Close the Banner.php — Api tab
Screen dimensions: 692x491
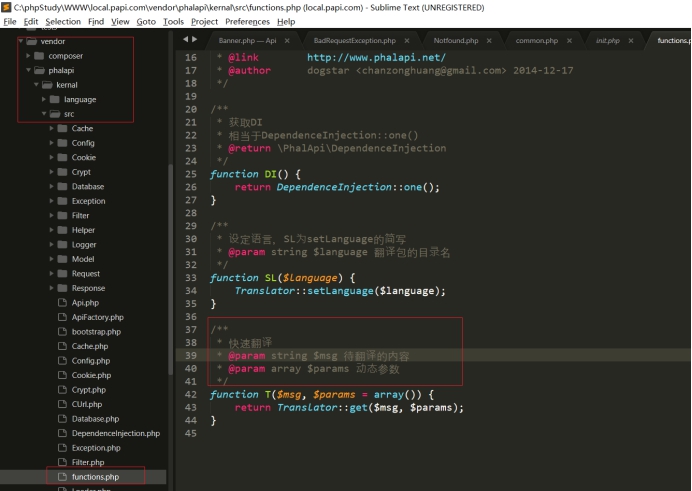[287, 41]
